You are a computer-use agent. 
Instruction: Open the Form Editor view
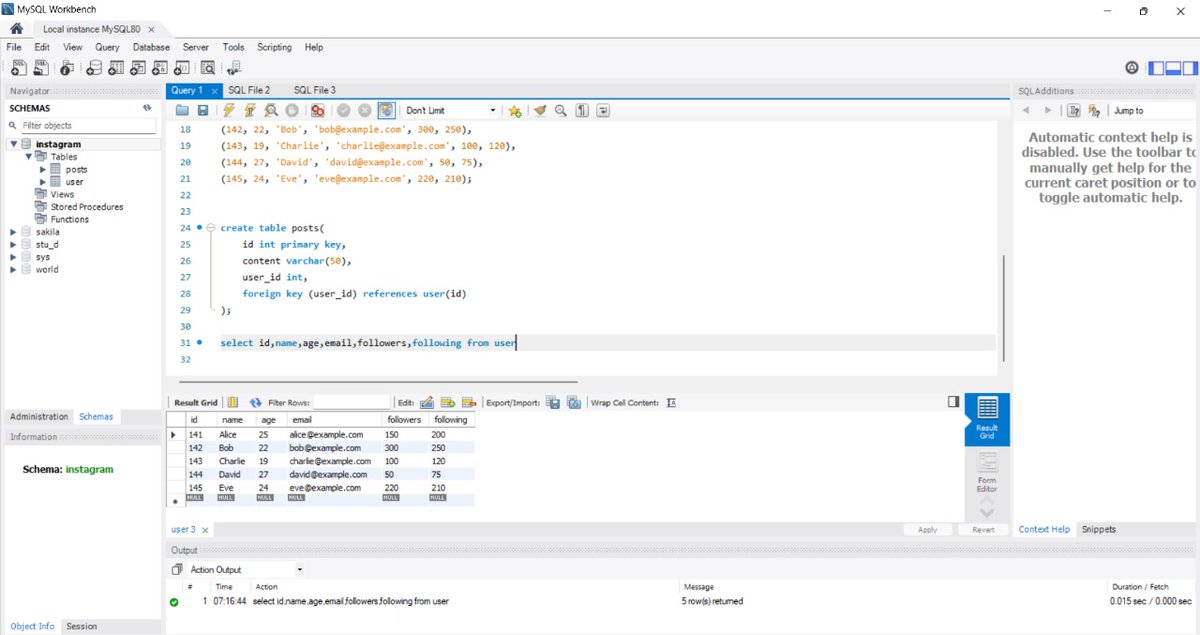987,469
